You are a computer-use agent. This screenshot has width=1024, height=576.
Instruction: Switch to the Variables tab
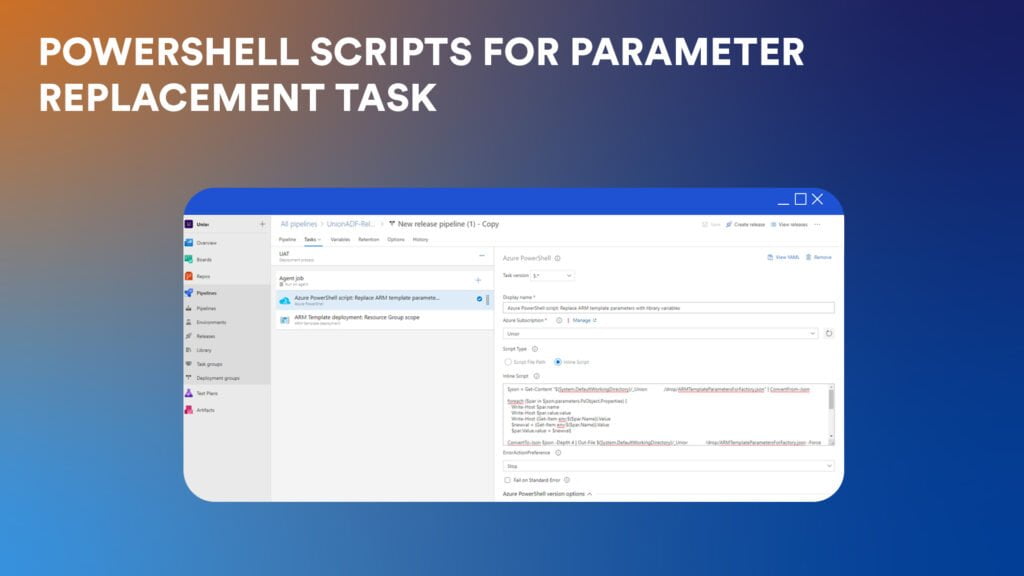point(341,239)
